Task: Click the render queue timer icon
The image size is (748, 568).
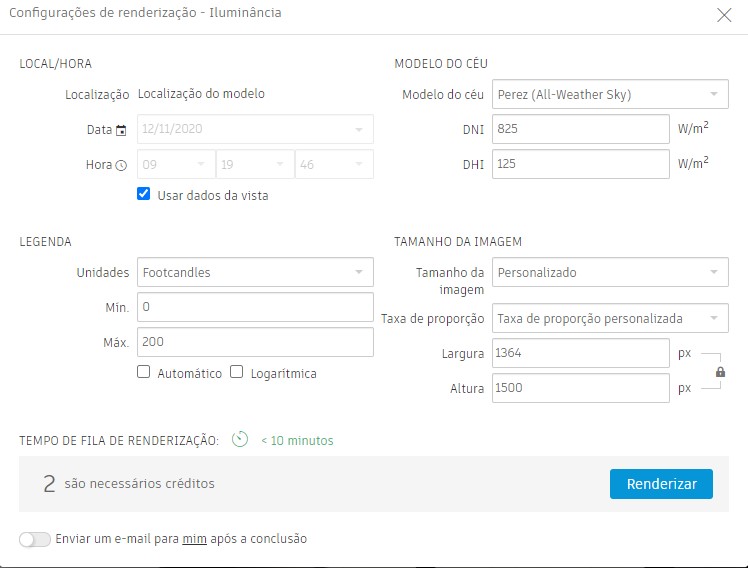Action: pyautogui.click(x=240, y=440)
